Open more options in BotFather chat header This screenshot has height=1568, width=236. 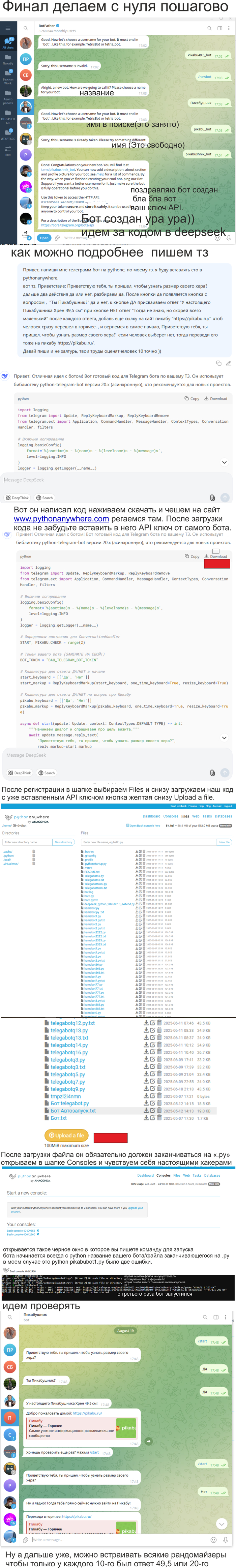229,28
